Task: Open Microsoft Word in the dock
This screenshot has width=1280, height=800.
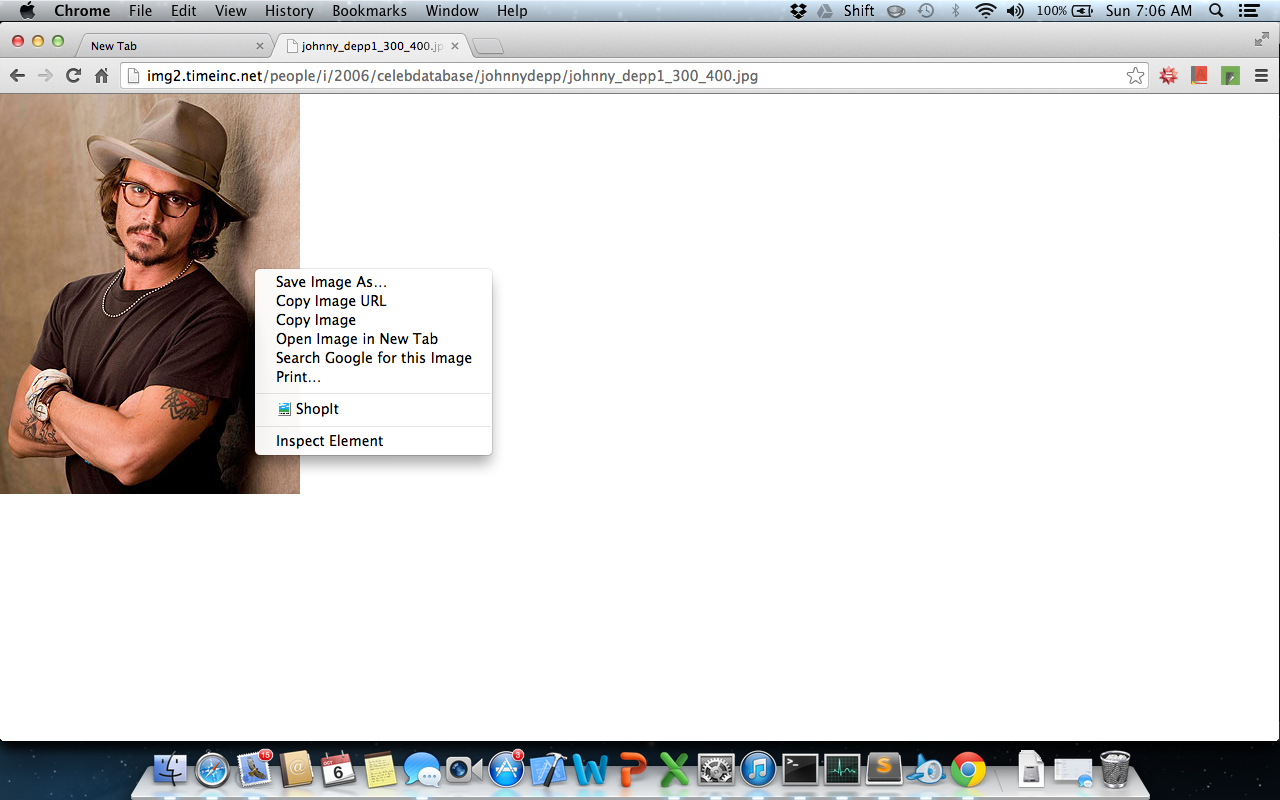Action: coord(590,770)
